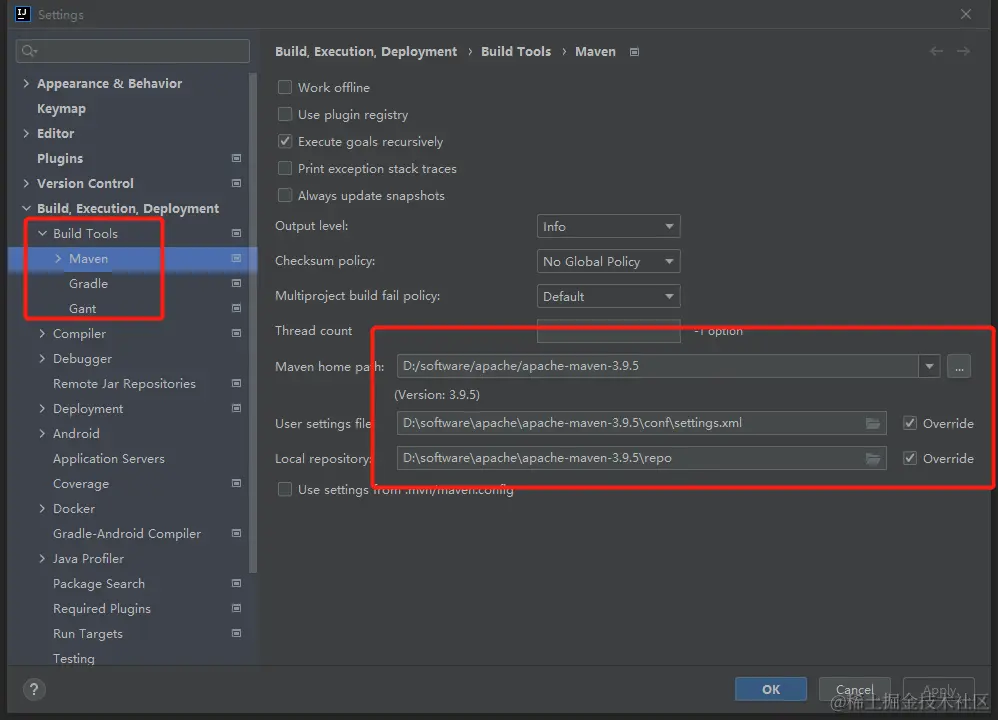
Task: Click the forward navigation arrow icon
Action: click(x=963, y=51)
